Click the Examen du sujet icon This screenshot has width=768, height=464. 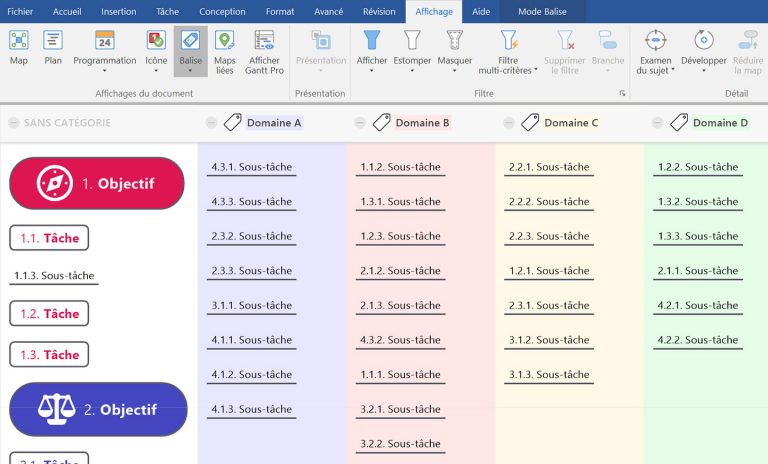coord(655,41)
